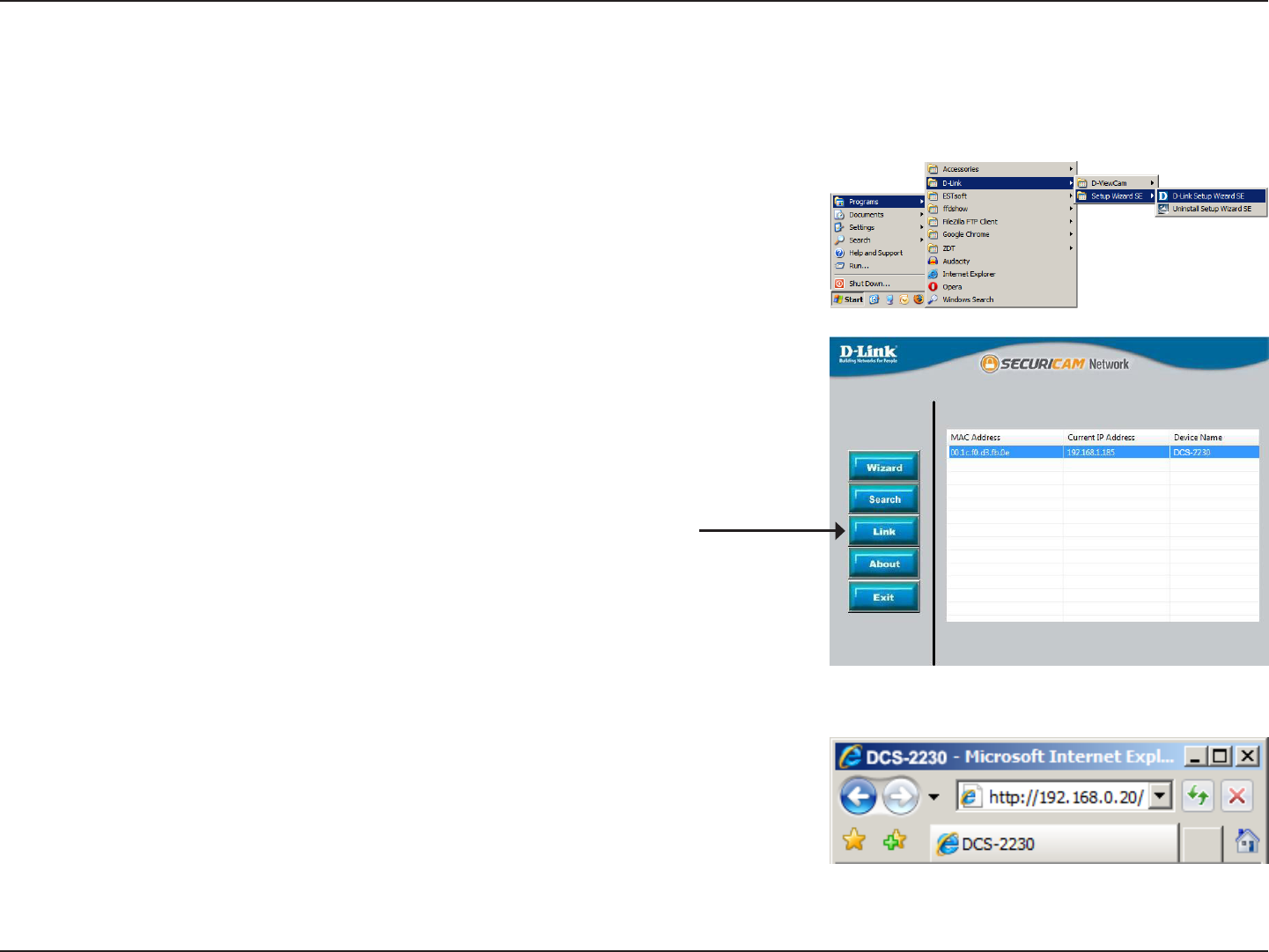This screenshot has height=952, width=1269.
Task: Click the Add to Favorites icon
Action: (x=895, y=840)
